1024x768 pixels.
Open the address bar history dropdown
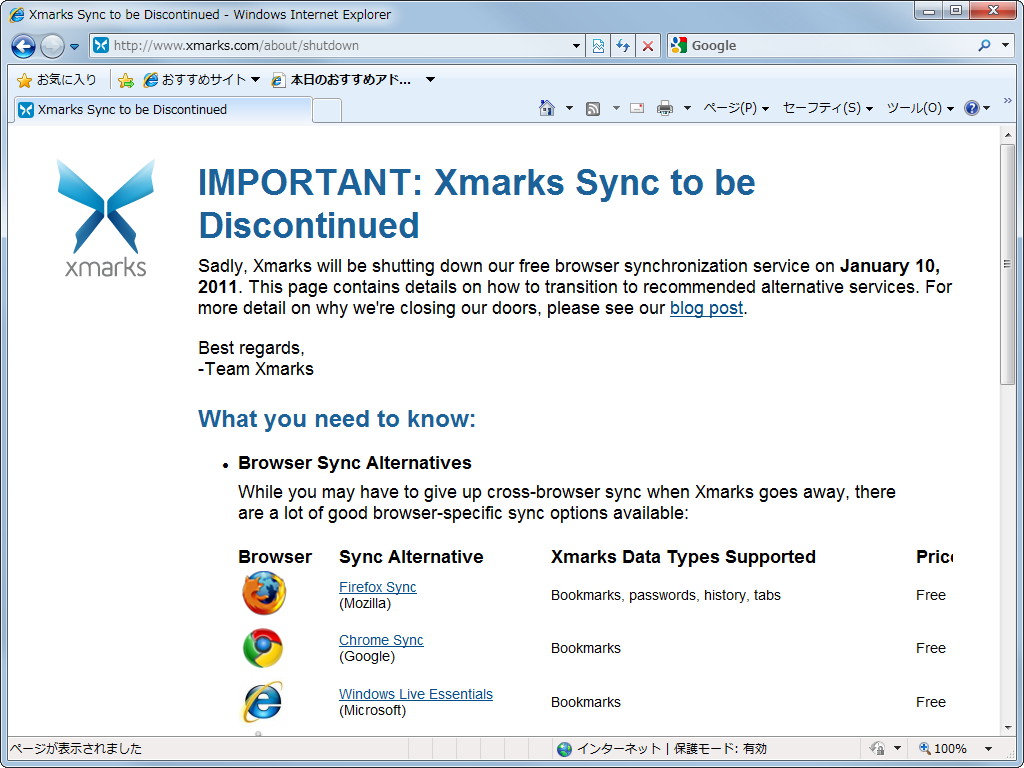point(574,45)
